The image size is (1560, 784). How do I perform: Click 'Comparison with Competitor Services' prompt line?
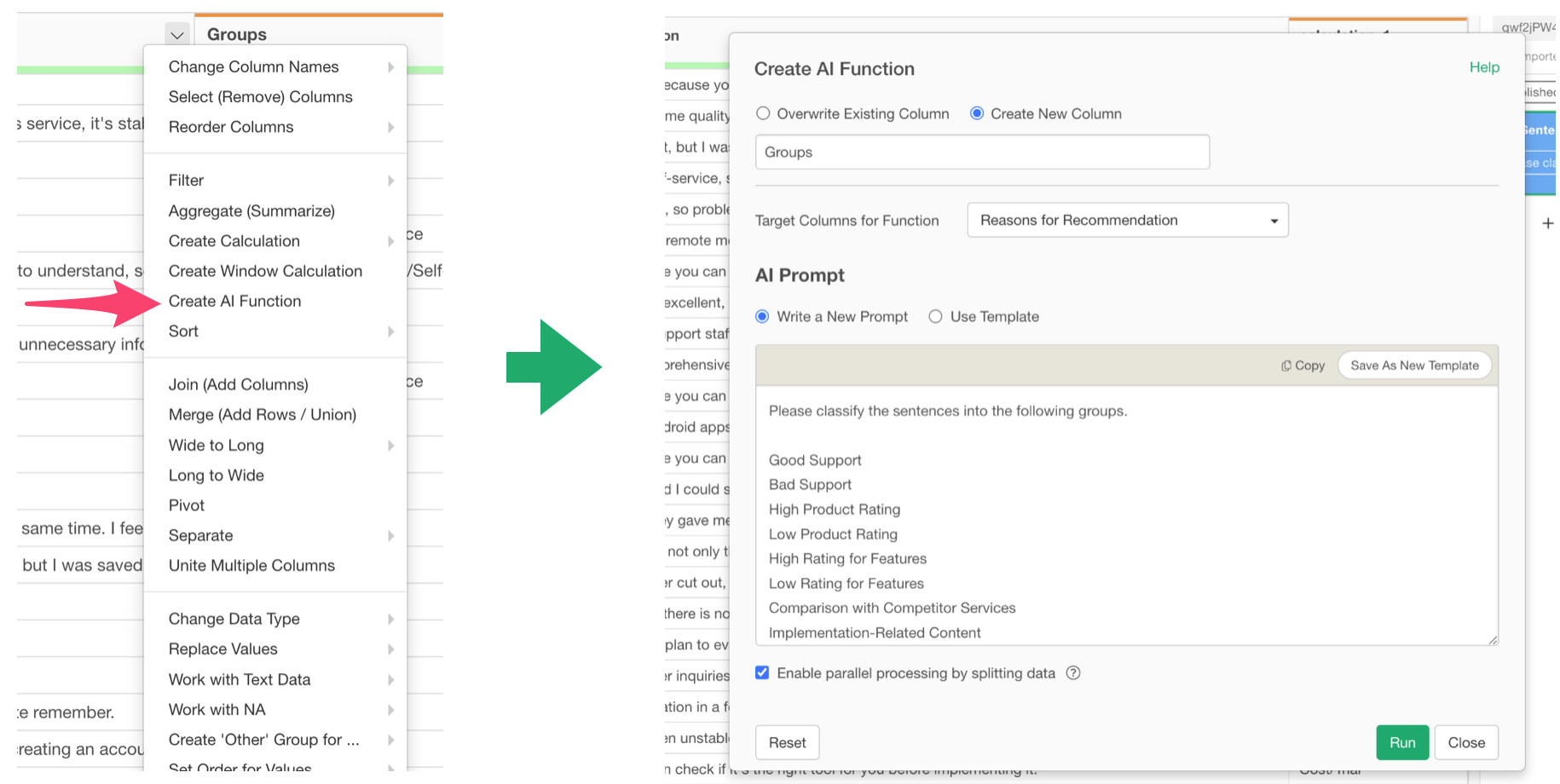coord(893,608)
